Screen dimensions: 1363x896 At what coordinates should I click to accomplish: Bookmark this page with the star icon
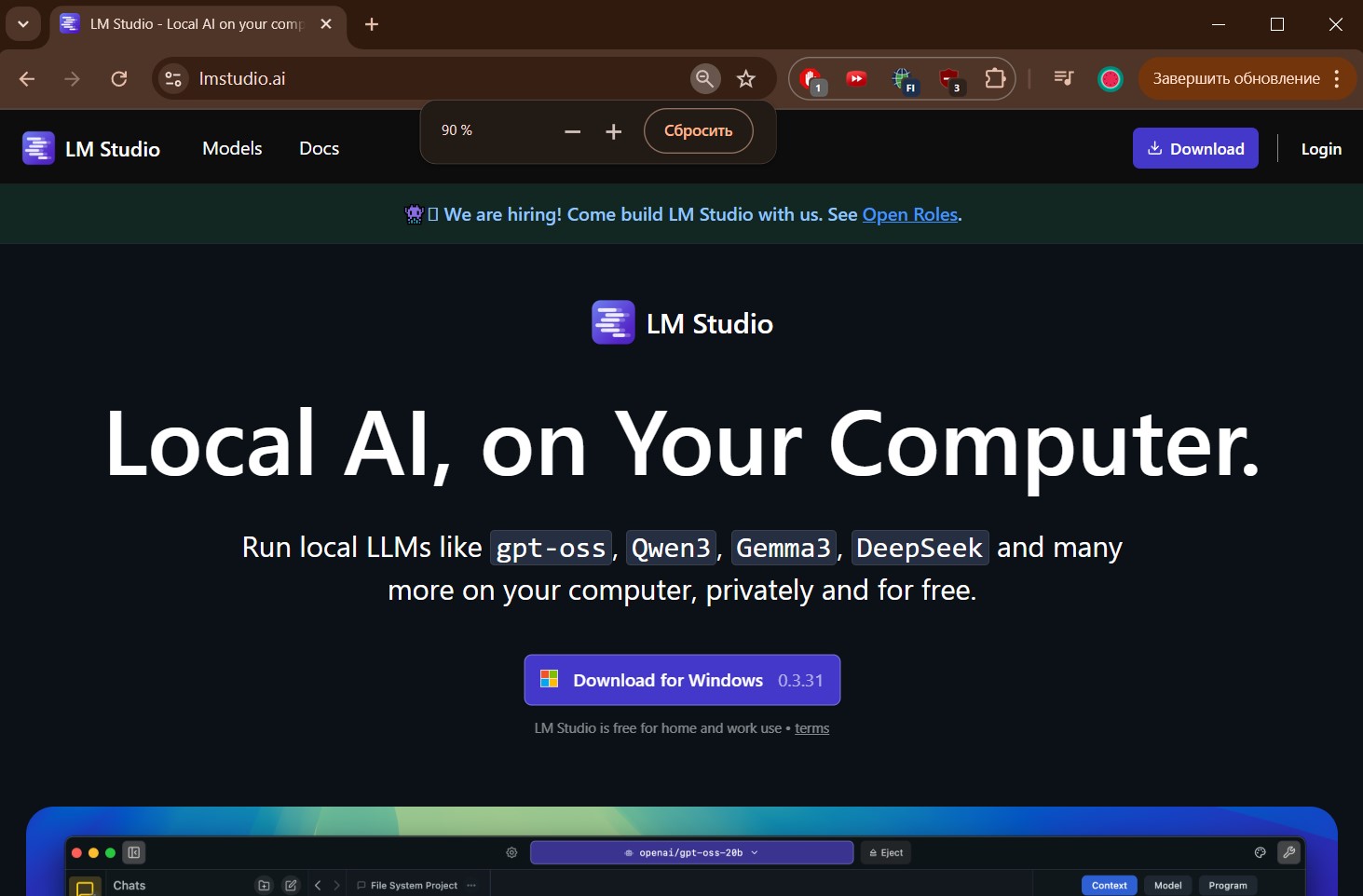click(x=746, y=79)
